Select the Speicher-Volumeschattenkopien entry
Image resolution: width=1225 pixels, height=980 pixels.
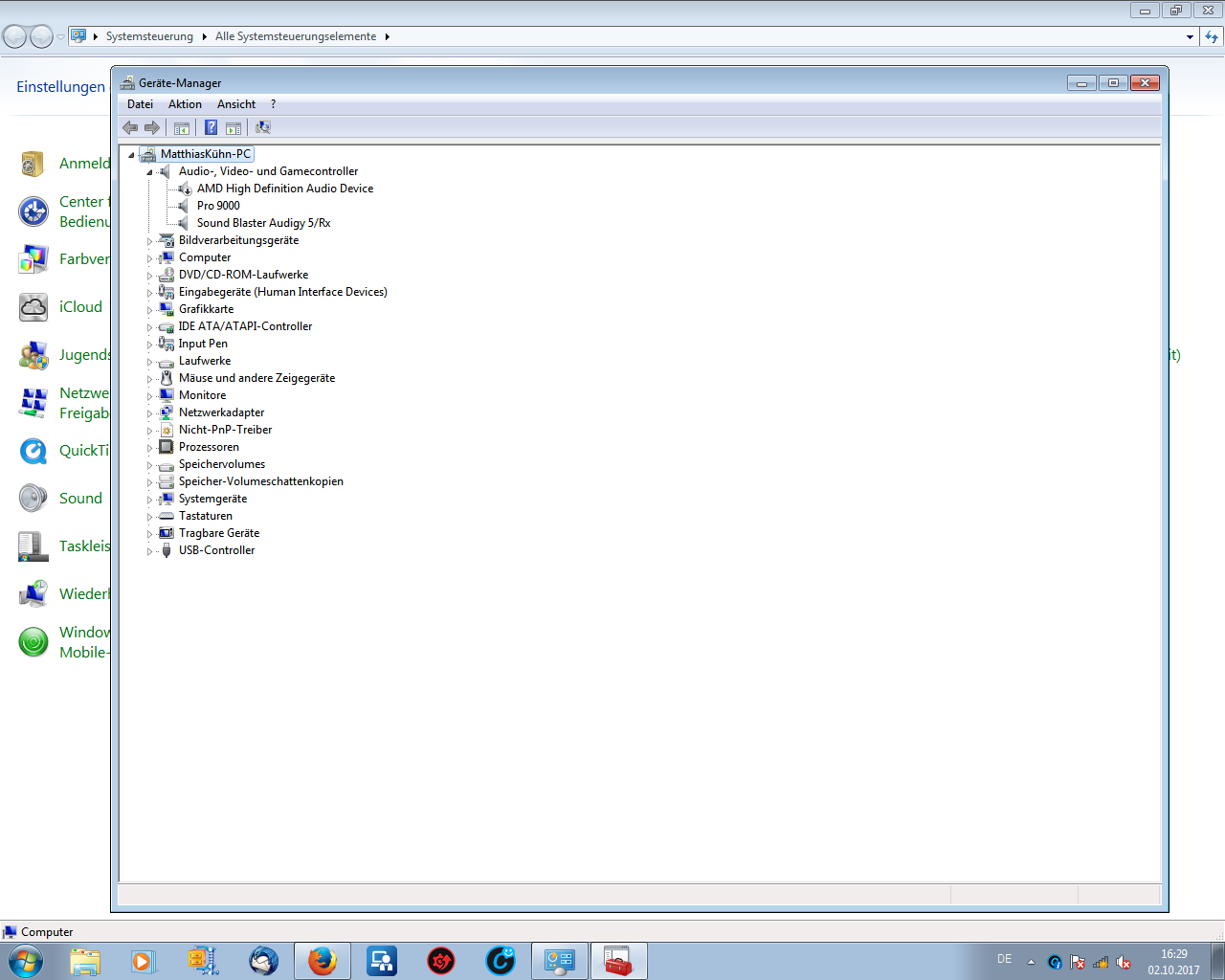click(x=260, y=481)
